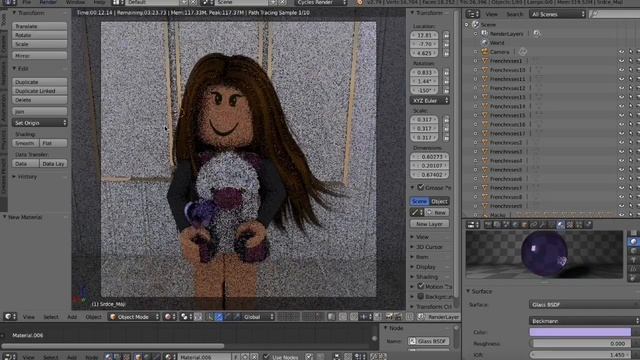
Task: Click the Join button
Action: click(40, 111)
